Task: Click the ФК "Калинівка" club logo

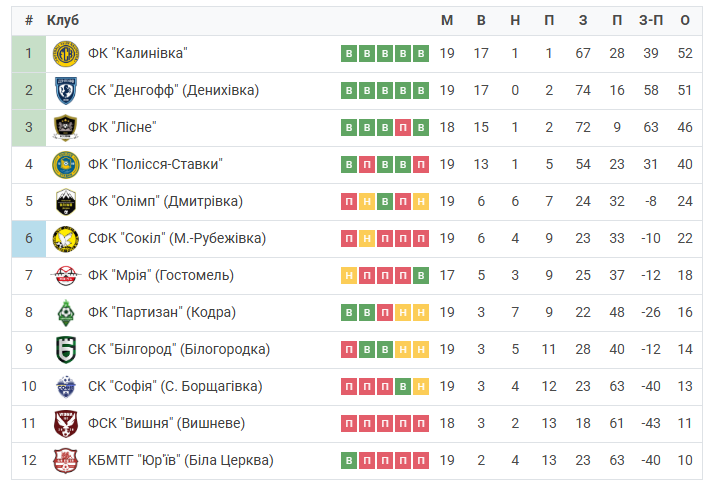Action: (x=66, y=54)
